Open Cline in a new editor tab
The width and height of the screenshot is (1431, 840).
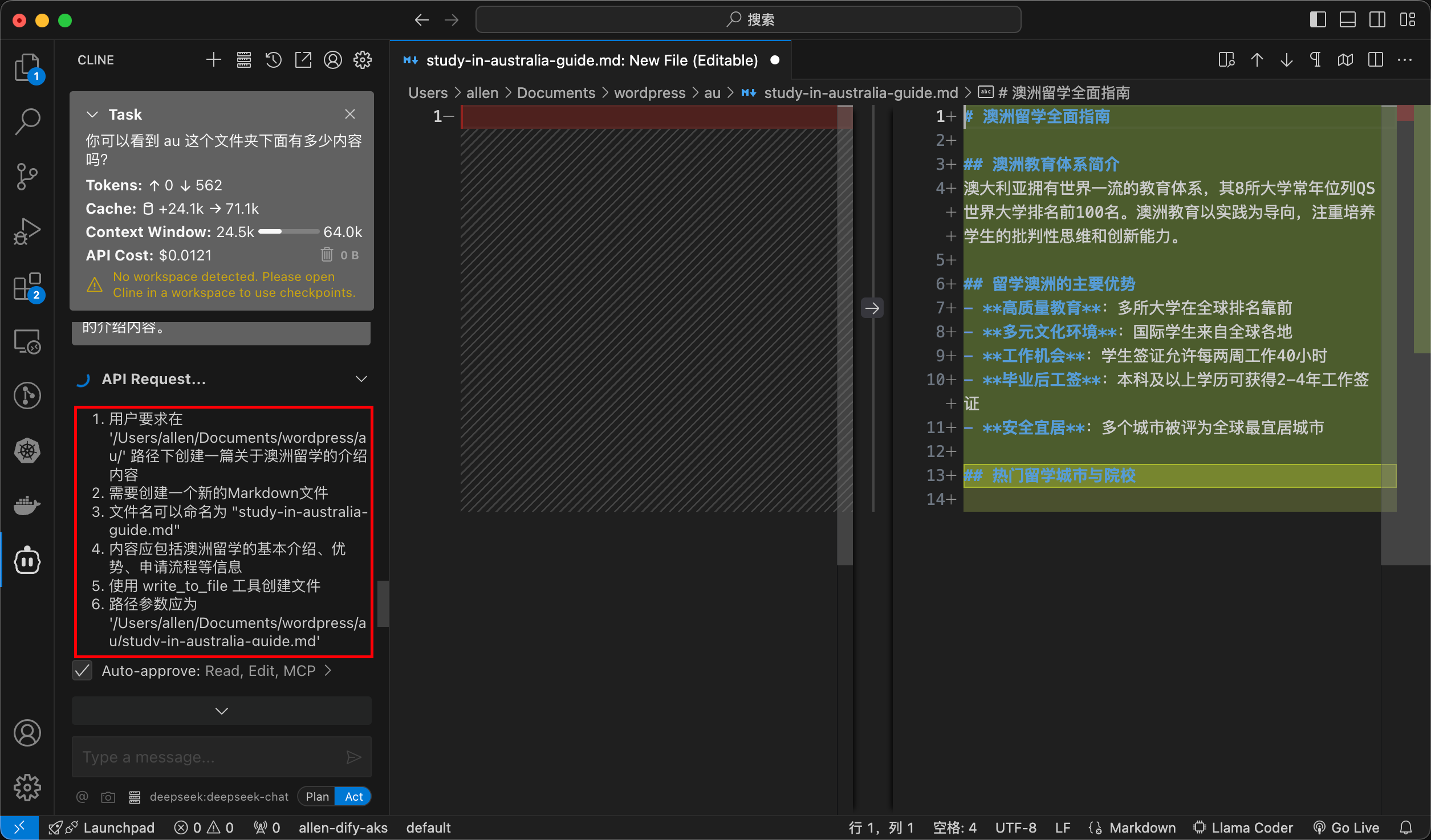[303, 60]
